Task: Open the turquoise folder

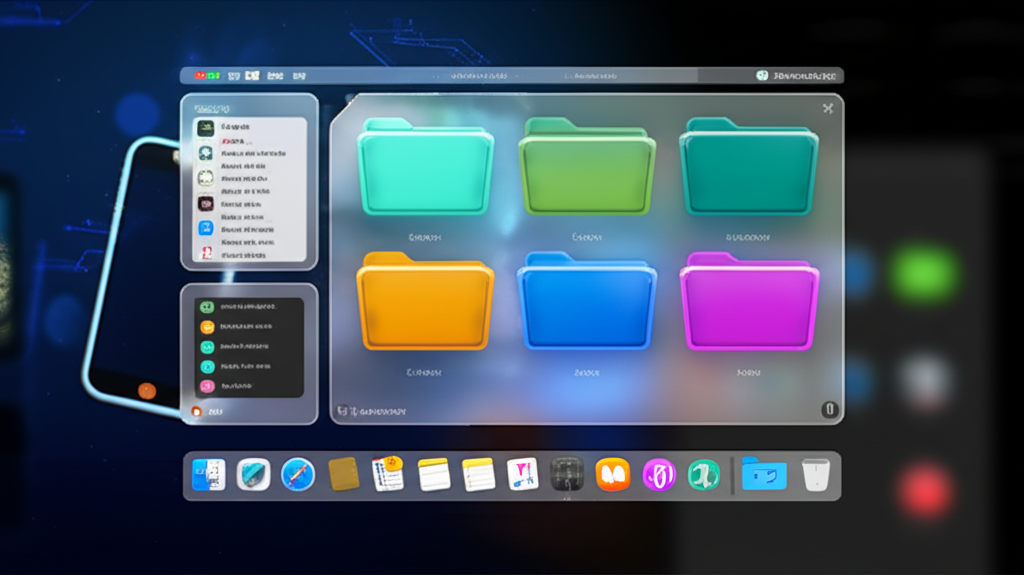Action: pyautogui.click(x=425, y=167)
